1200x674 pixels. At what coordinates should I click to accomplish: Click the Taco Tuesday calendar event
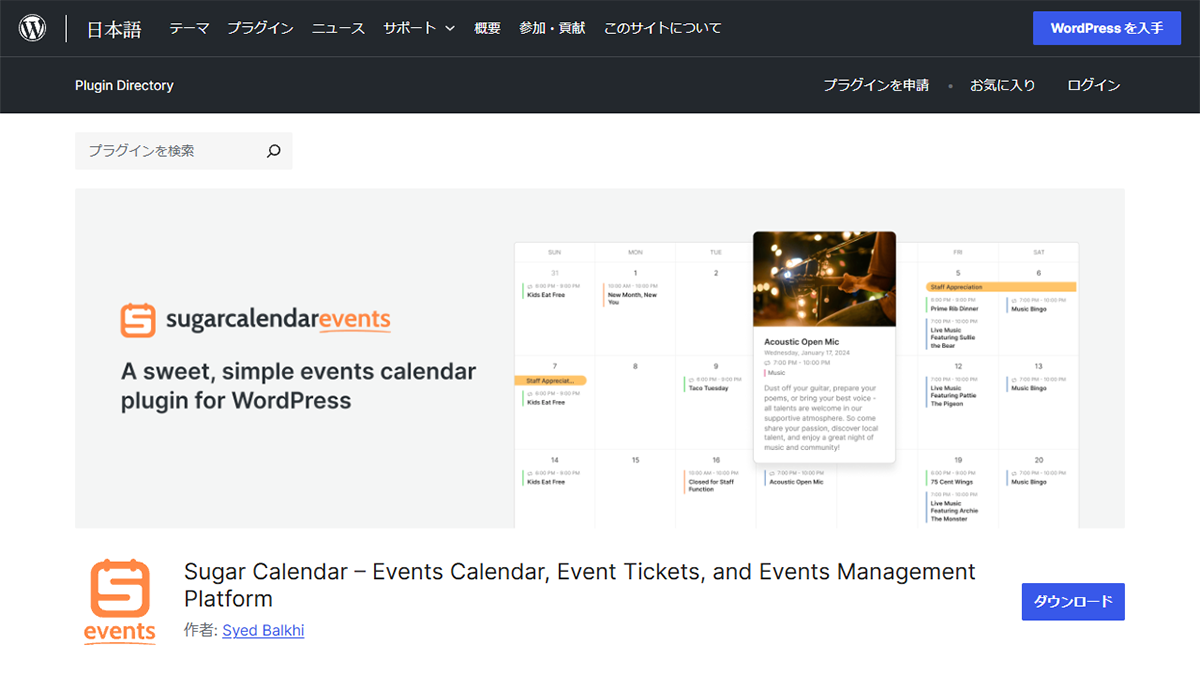point(713,384)
